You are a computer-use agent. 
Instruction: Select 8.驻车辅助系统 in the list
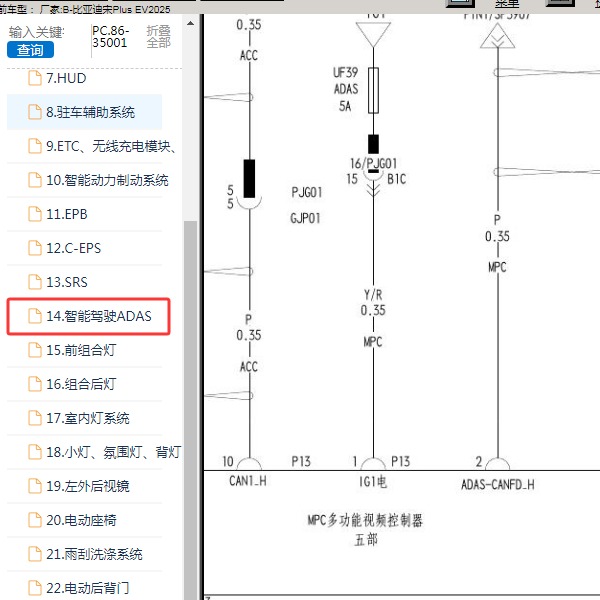tap(85, 112)
